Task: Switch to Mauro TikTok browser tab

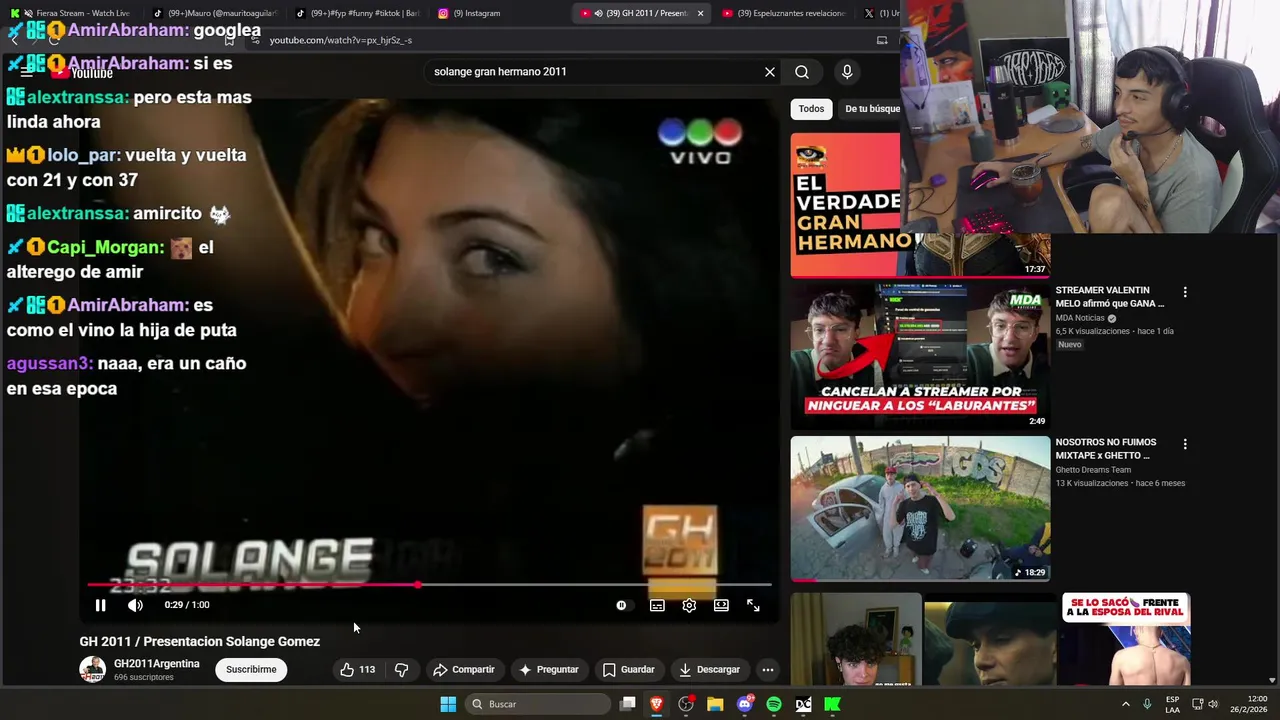Action: click(215, 13)
